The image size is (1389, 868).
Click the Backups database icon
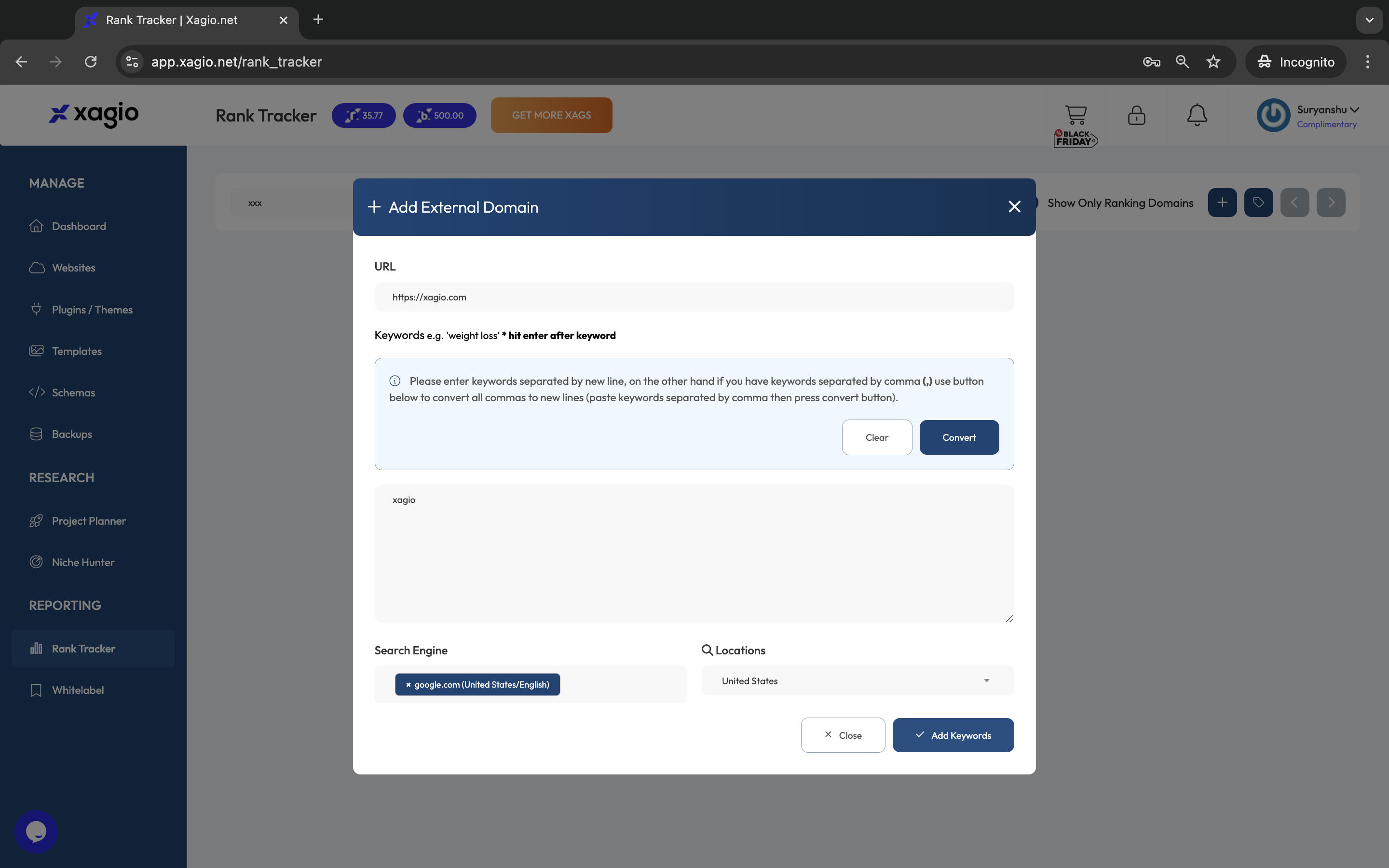(x=36, y=434)
